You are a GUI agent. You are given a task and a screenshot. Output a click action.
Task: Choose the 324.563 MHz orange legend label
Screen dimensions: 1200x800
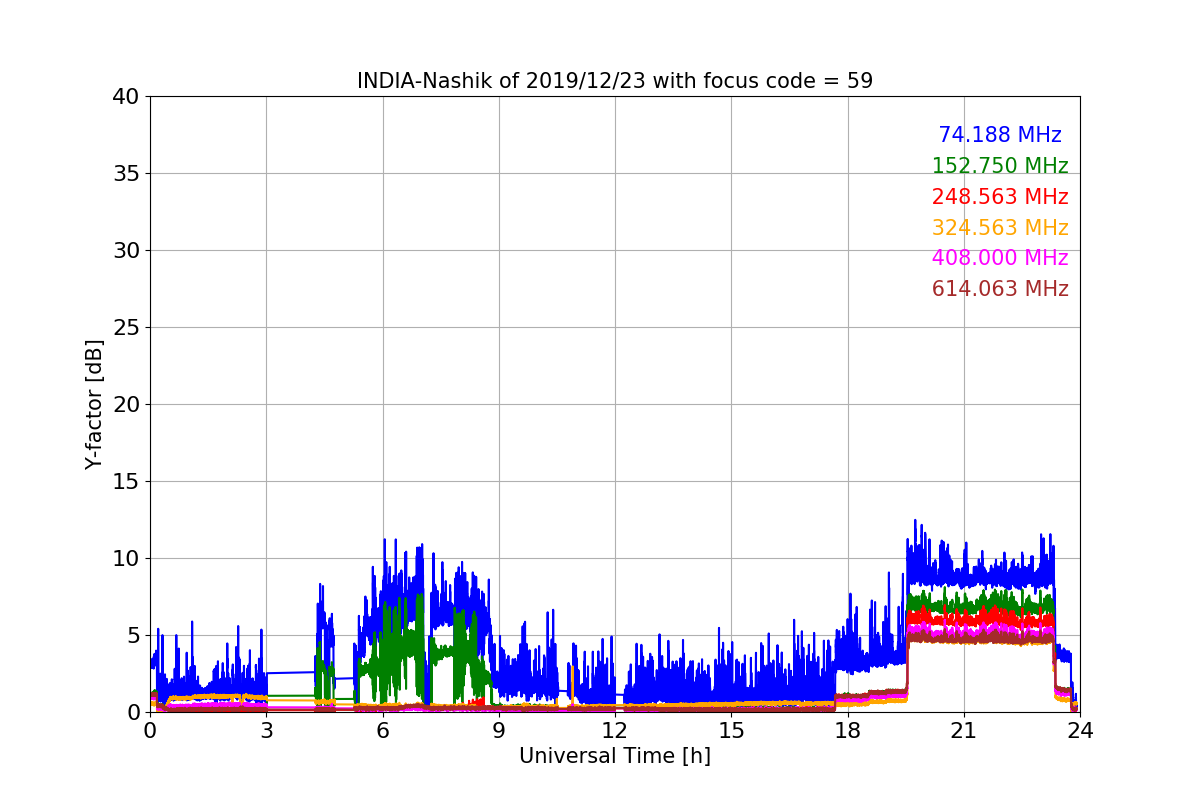pos(999,228)
